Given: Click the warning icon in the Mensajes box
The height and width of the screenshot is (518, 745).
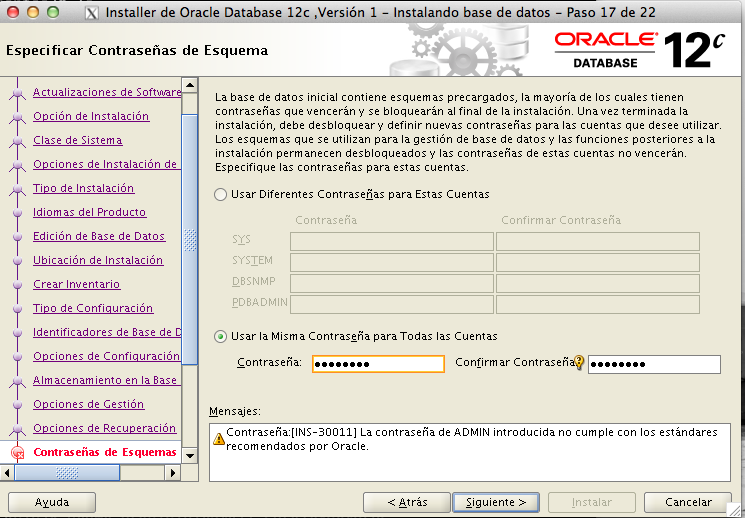Looking at the screenshot, I should [x=219, y=439].
